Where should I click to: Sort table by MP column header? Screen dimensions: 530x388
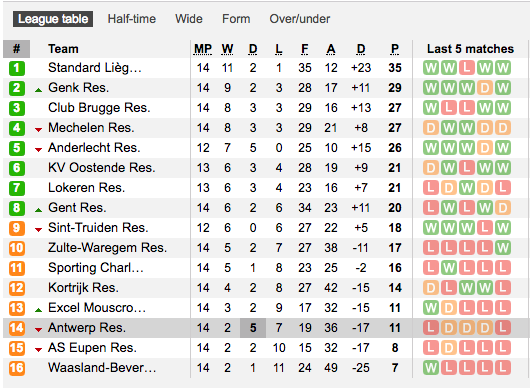click(x=203, y=49)
